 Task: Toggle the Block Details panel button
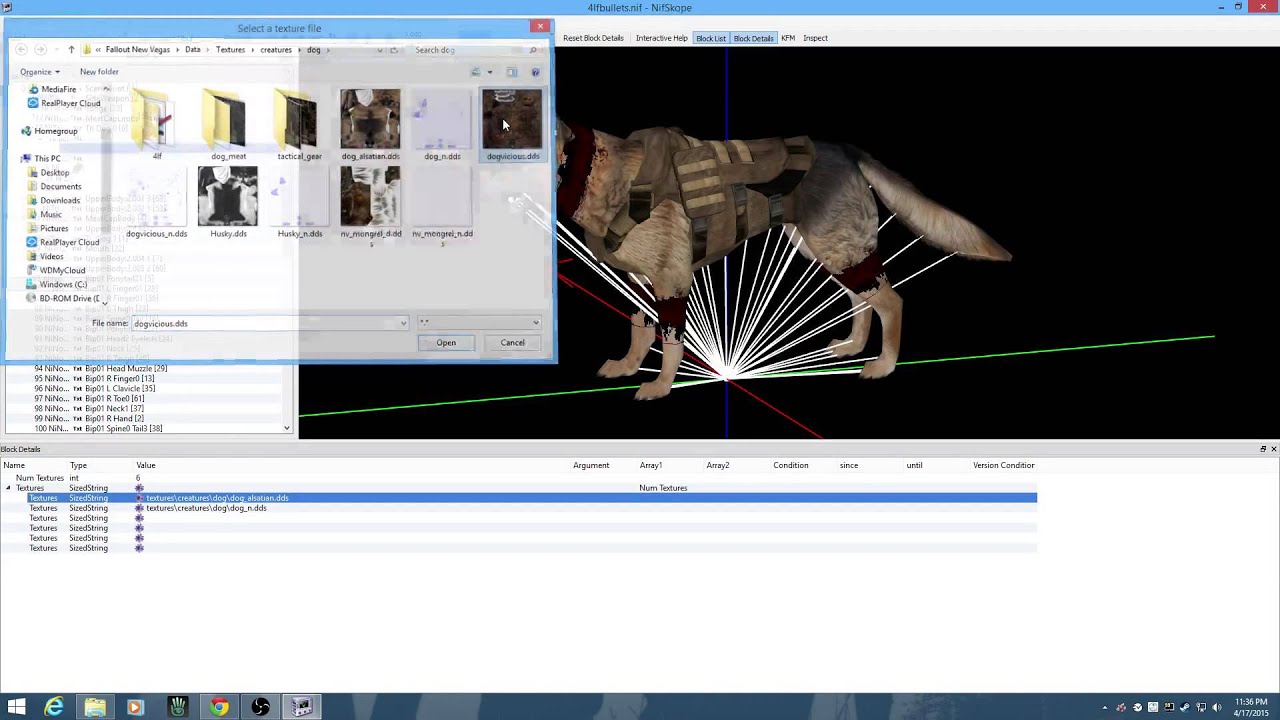pos(753,38)
